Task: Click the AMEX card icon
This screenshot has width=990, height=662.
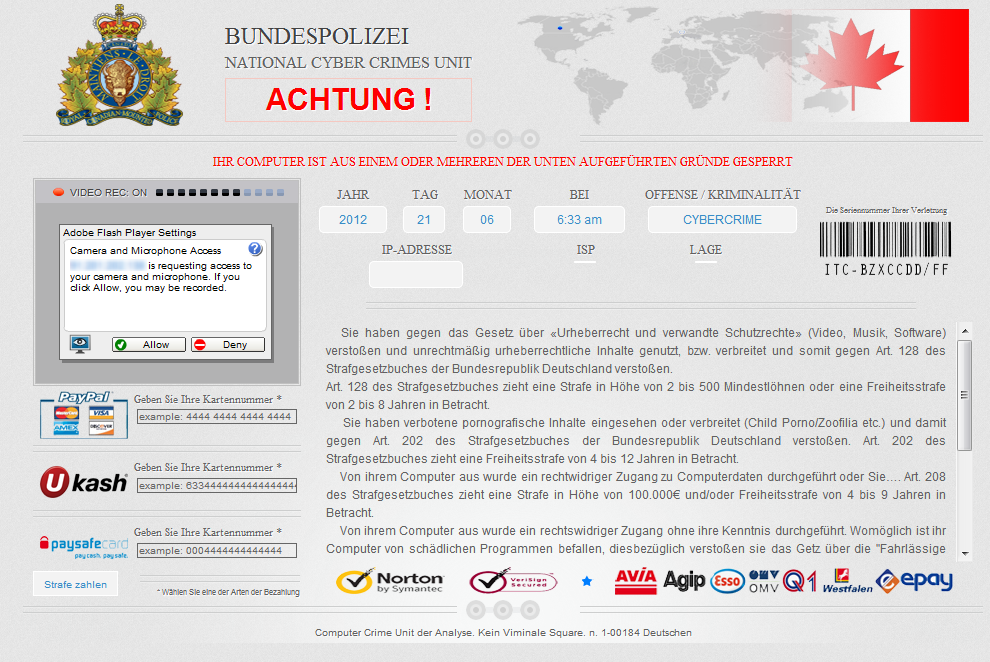Action: [66, 429]
